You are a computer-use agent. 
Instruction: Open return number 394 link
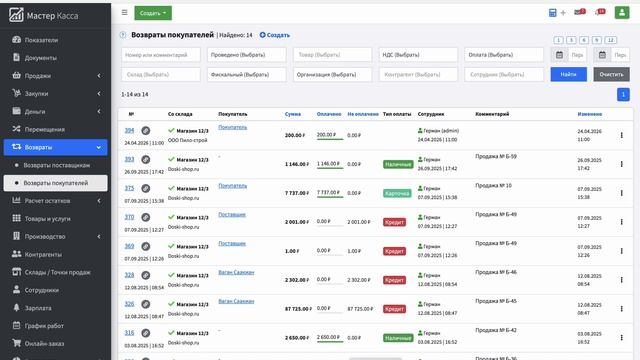129,130
